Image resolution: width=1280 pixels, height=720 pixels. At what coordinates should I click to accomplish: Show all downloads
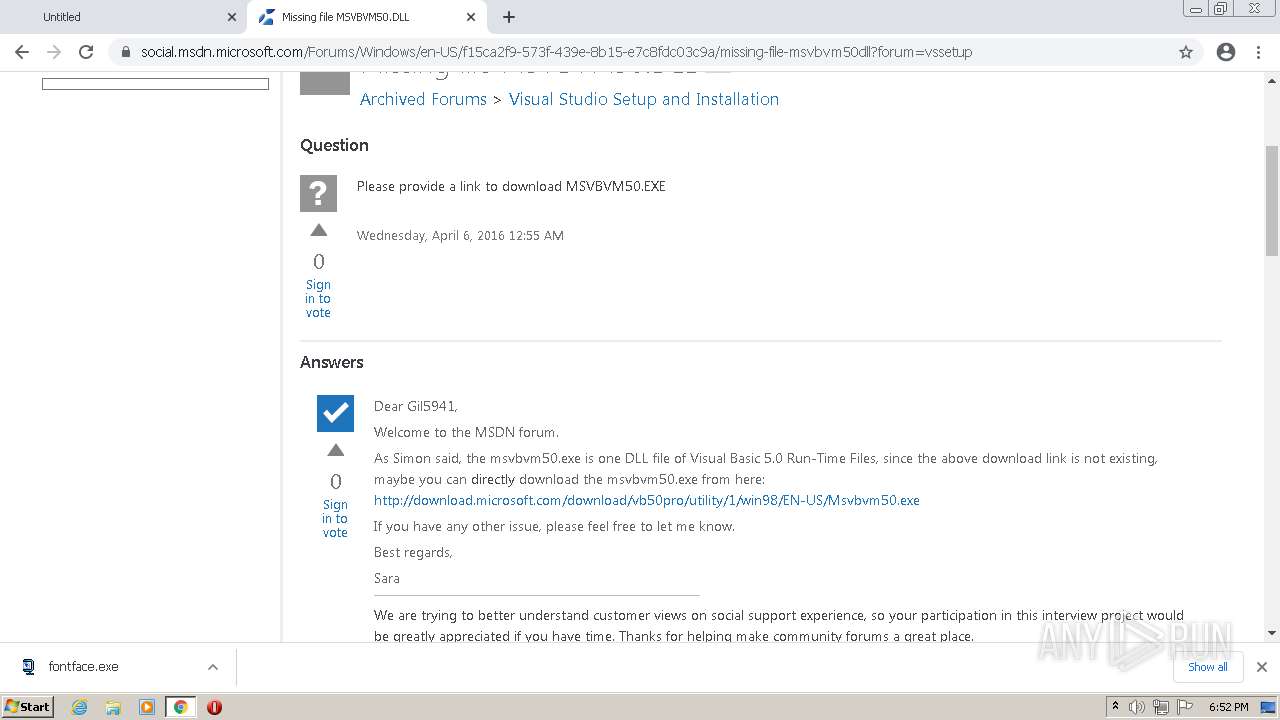1208,667
